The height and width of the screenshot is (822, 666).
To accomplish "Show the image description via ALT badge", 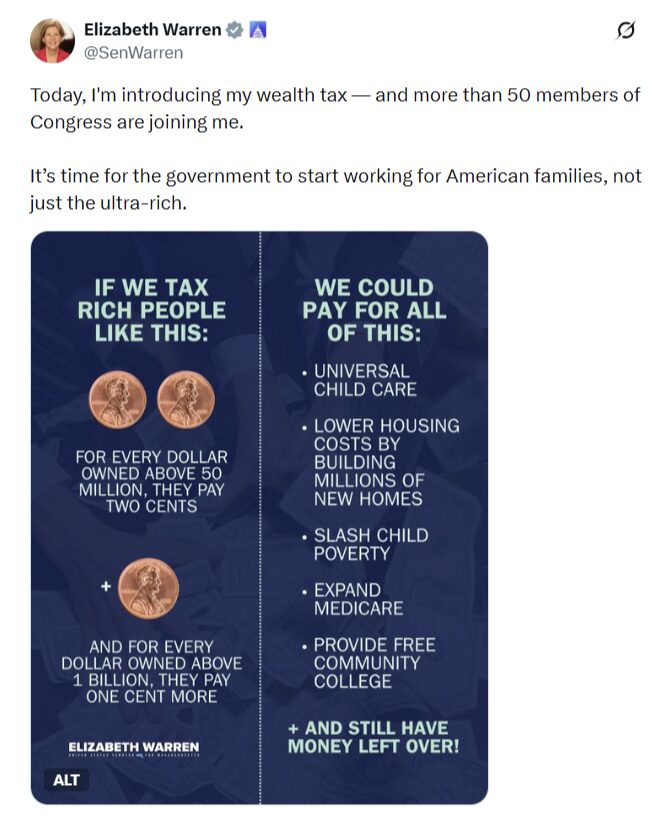I will (66, 777).
